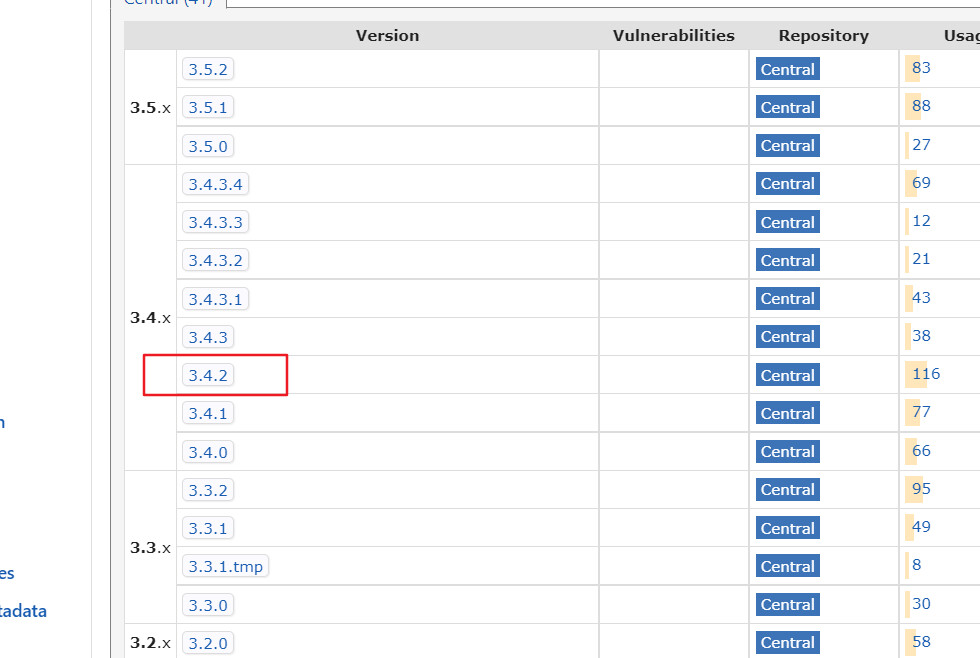Viewport: 980px width, 658px height.
Task: Open version 3.4.0 link
Action: (208, 452)
